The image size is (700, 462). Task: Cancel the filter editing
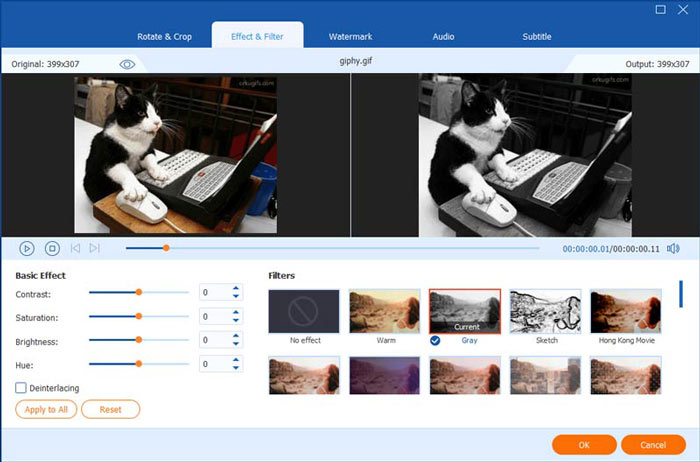653,445
